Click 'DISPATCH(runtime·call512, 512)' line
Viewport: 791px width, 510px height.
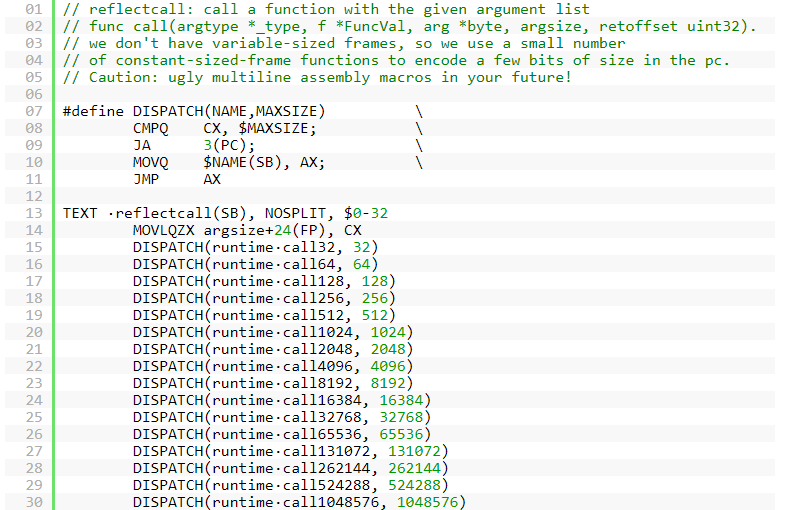[x=264, y=315]
